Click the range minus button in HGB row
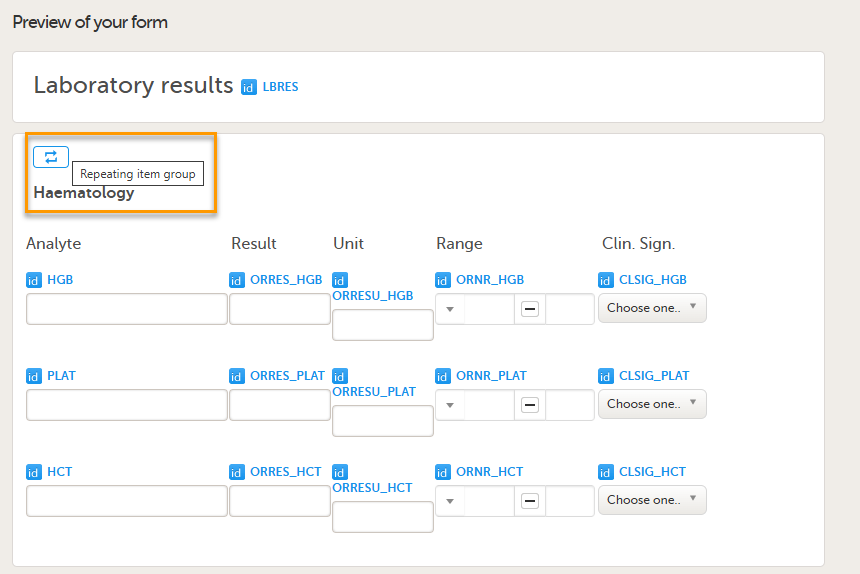Viewport: 860px width, 574px height. click(x=530, y=309)
